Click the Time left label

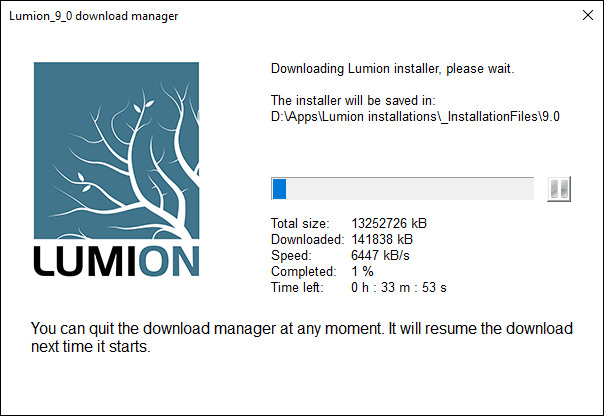[x=297, y=287]
